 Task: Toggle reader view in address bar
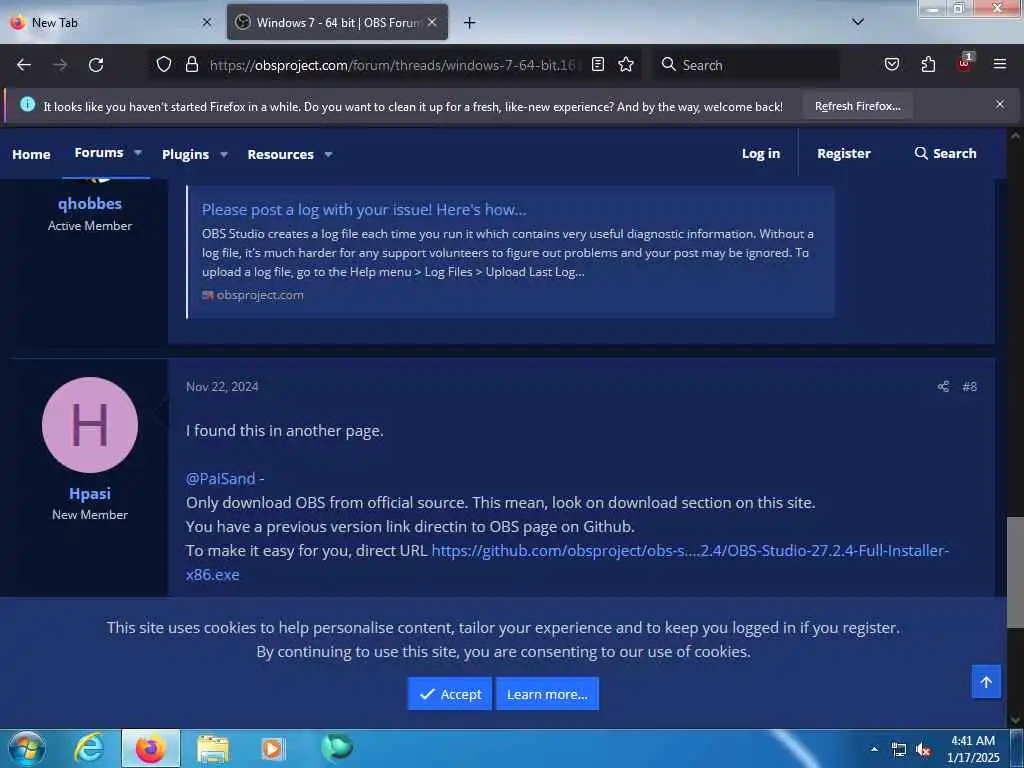[598, 64]
